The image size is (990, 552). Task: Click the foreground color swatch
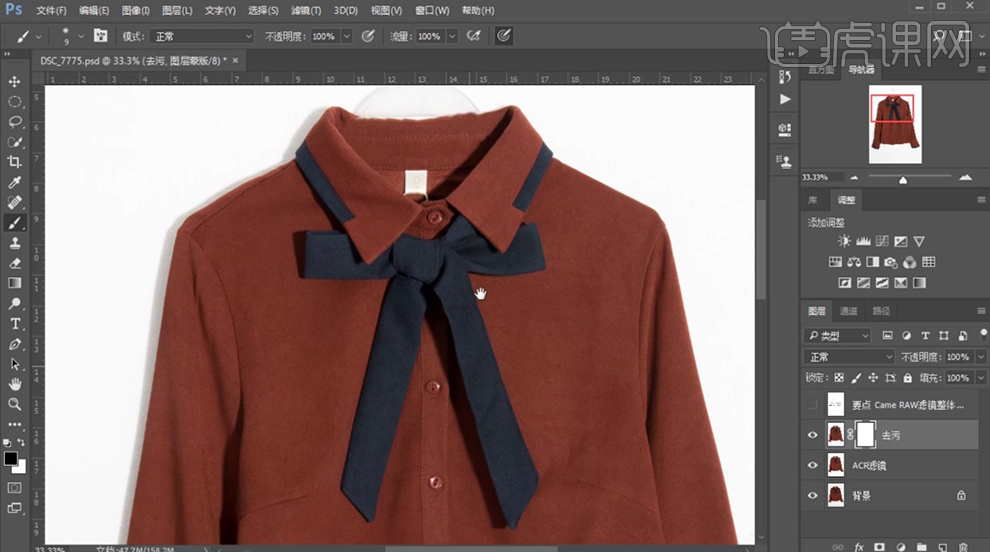coord(11,459)
